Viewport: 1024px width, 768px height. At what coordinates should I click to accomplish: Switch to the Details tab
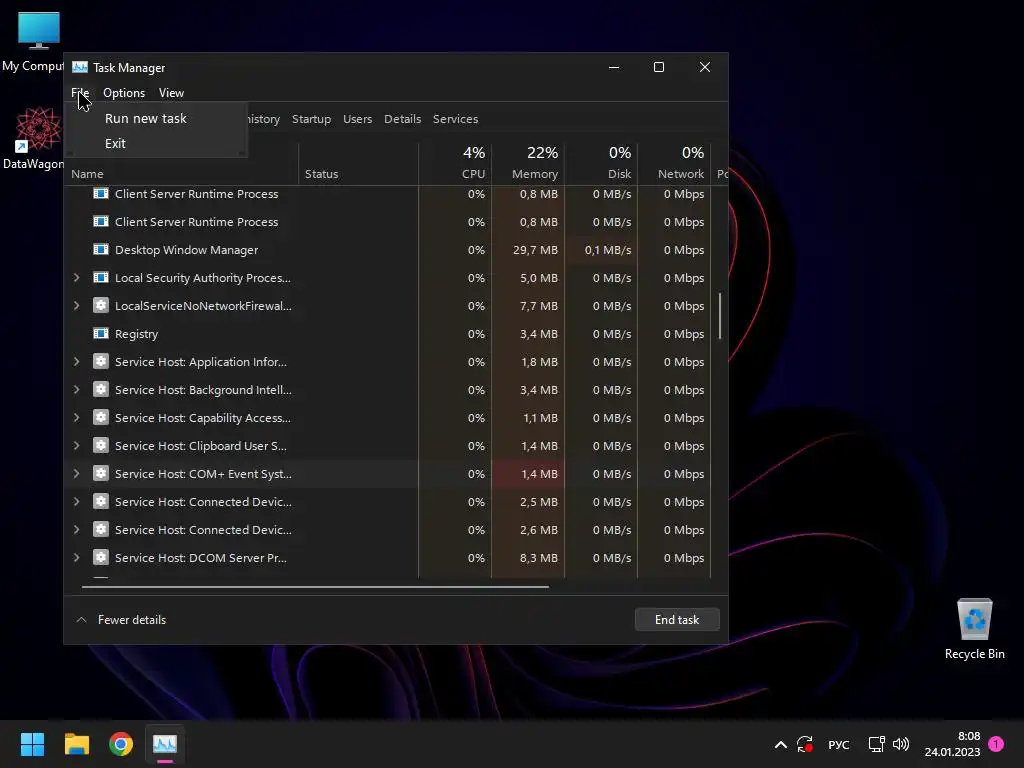point(402,119)
